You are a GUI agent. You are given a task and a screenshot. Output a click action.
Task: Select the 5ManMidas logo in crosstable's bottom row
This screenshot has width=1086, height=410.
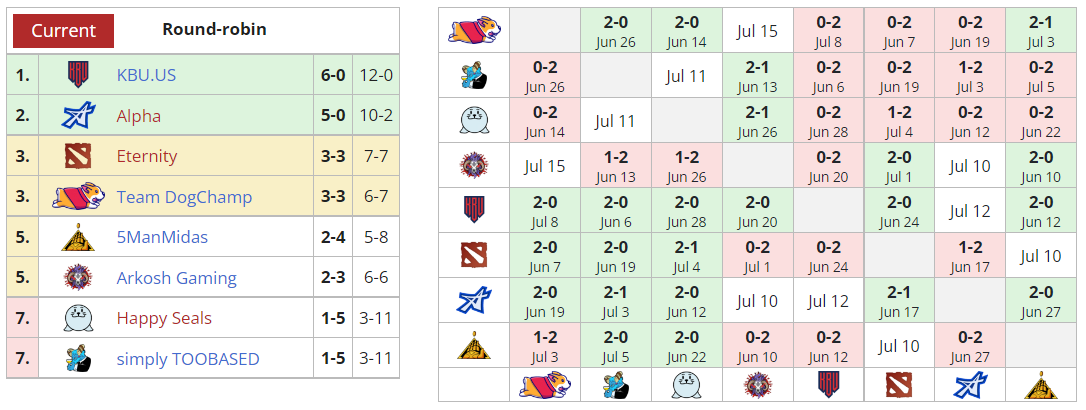point(1039,383)
